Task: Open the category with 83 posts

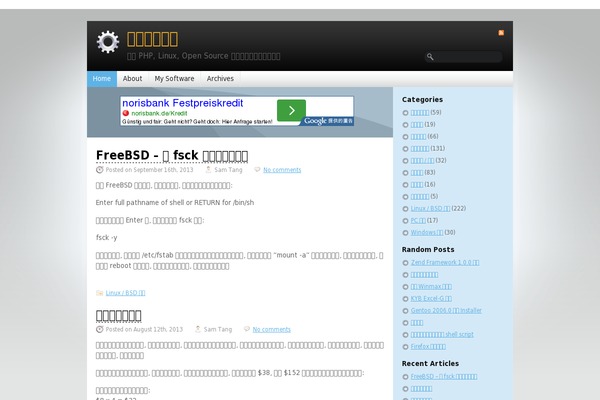Action: pos(417,173)
